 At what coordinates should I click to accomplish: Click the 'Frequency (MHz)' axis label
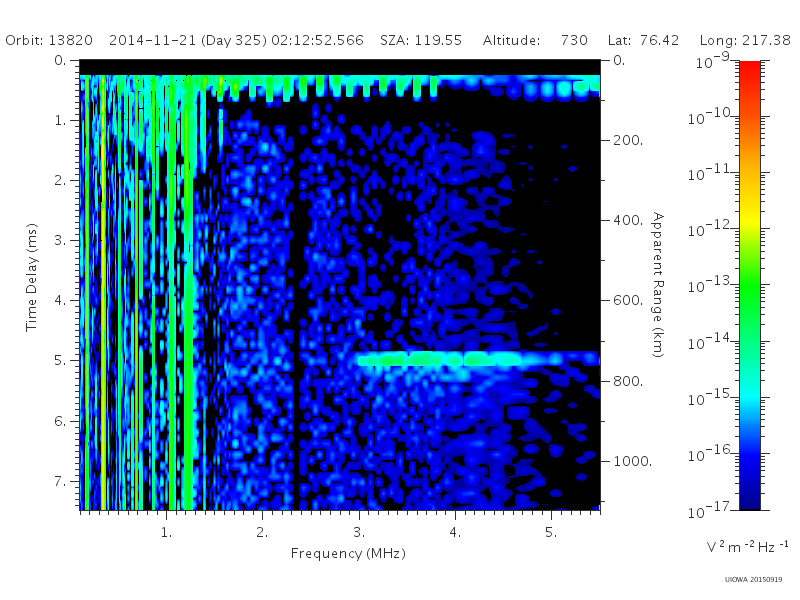point(348,553)
